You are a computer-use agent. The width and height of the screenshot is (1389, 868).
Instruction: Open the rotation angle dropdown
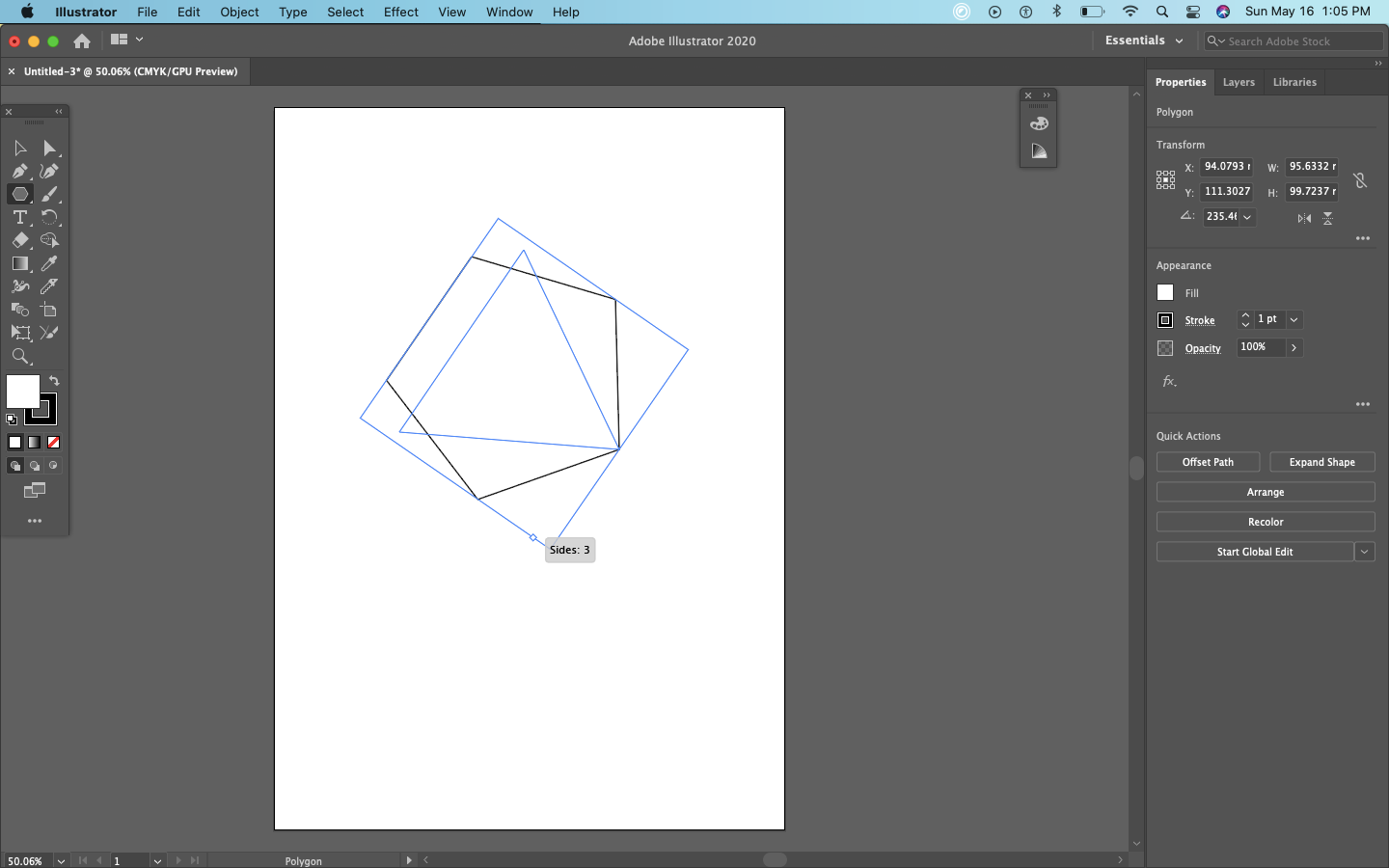coord(1247,217)
